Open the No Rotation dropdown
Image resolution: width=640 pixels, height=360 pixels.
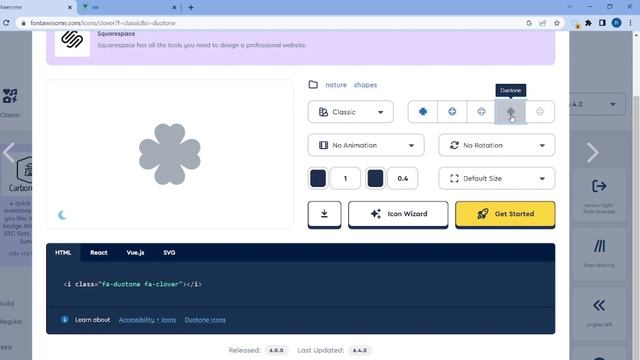click(x=497, y=145)
